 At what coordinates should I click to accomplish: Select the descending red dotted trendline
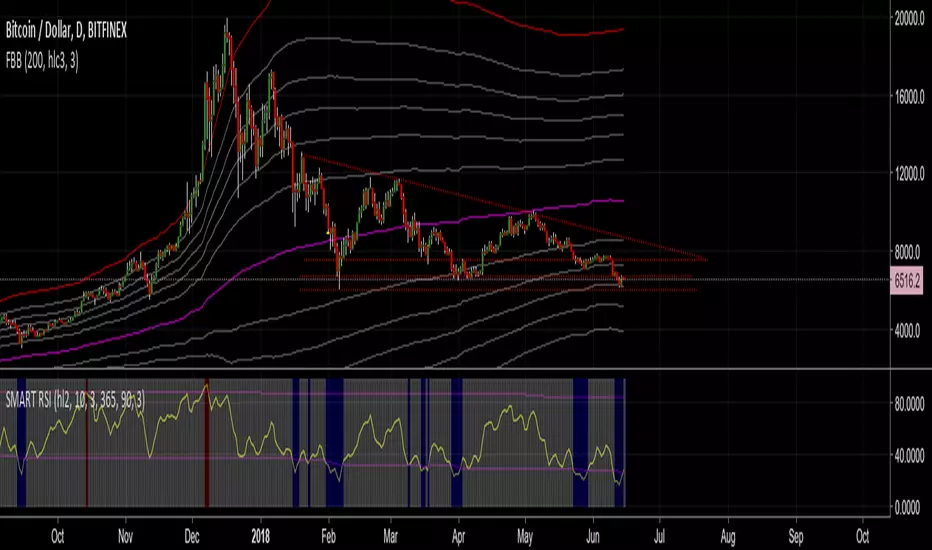[x=505, y=206]
